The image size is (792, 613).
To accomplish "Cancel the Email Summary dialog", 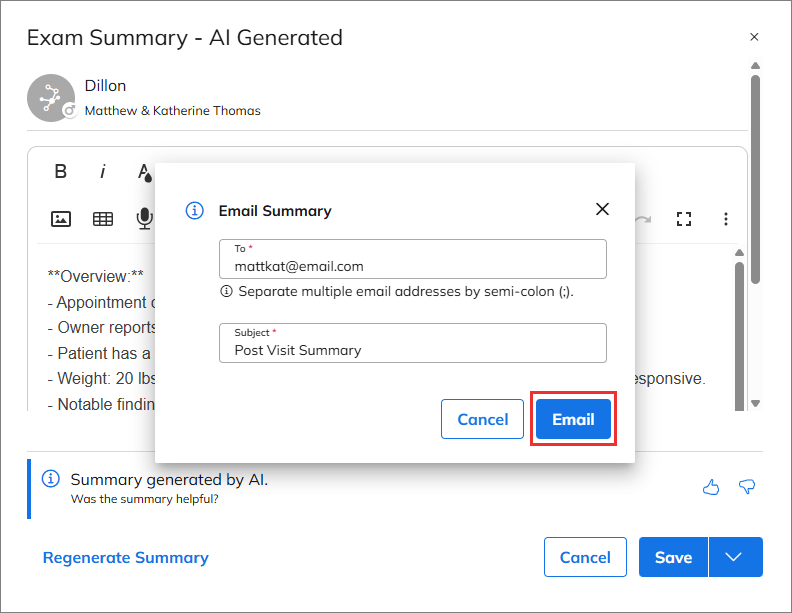I will pos(482,419).
